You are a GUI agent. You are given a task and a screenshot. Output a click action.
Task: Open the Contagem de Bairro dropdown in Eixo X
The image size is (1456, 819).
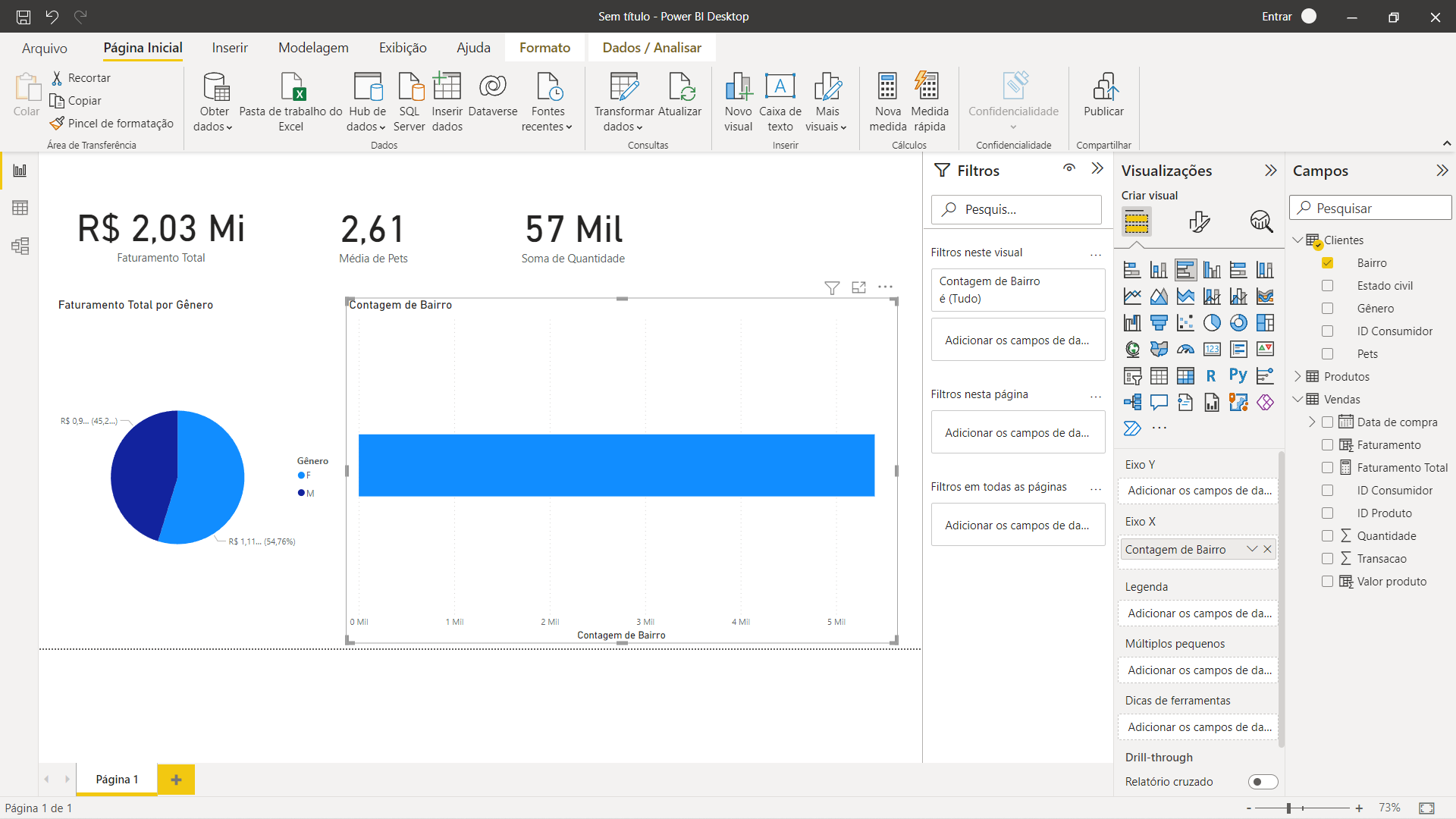click(1251, 549)
